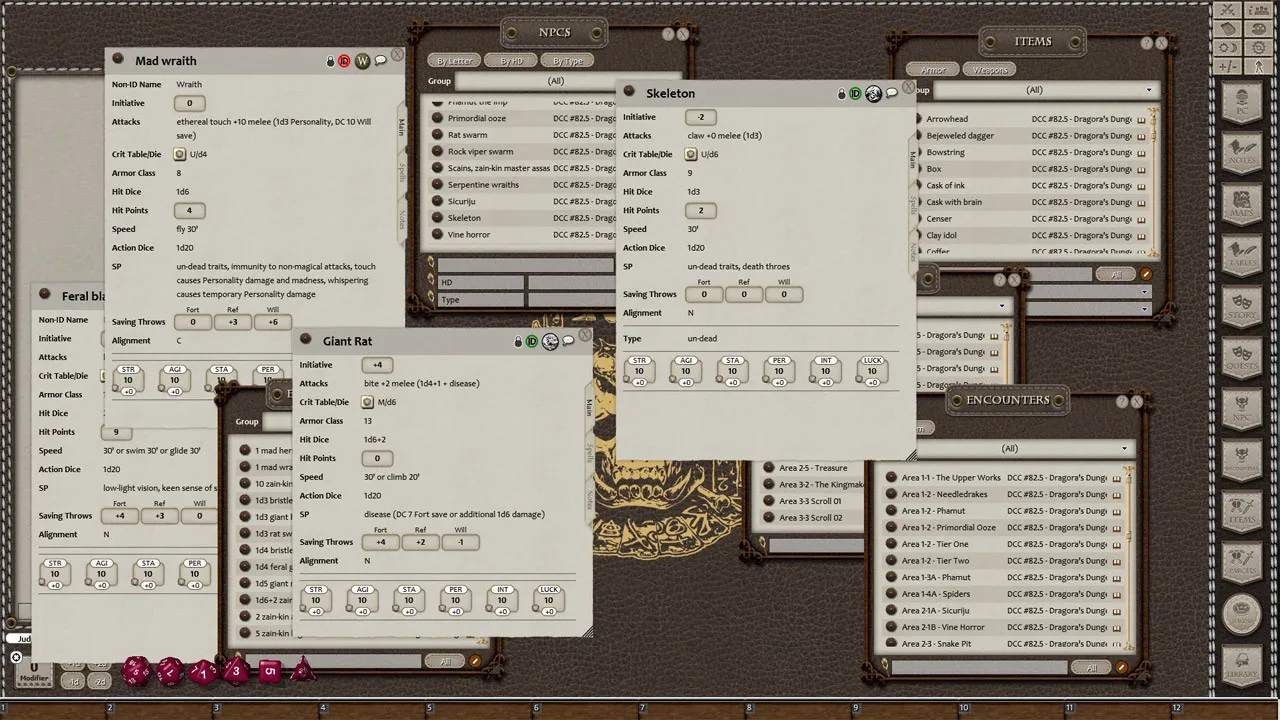Click the Armor button in Items
This screenshot has width=1280, height=720.
pyautogui.click(x=932, y=70)
